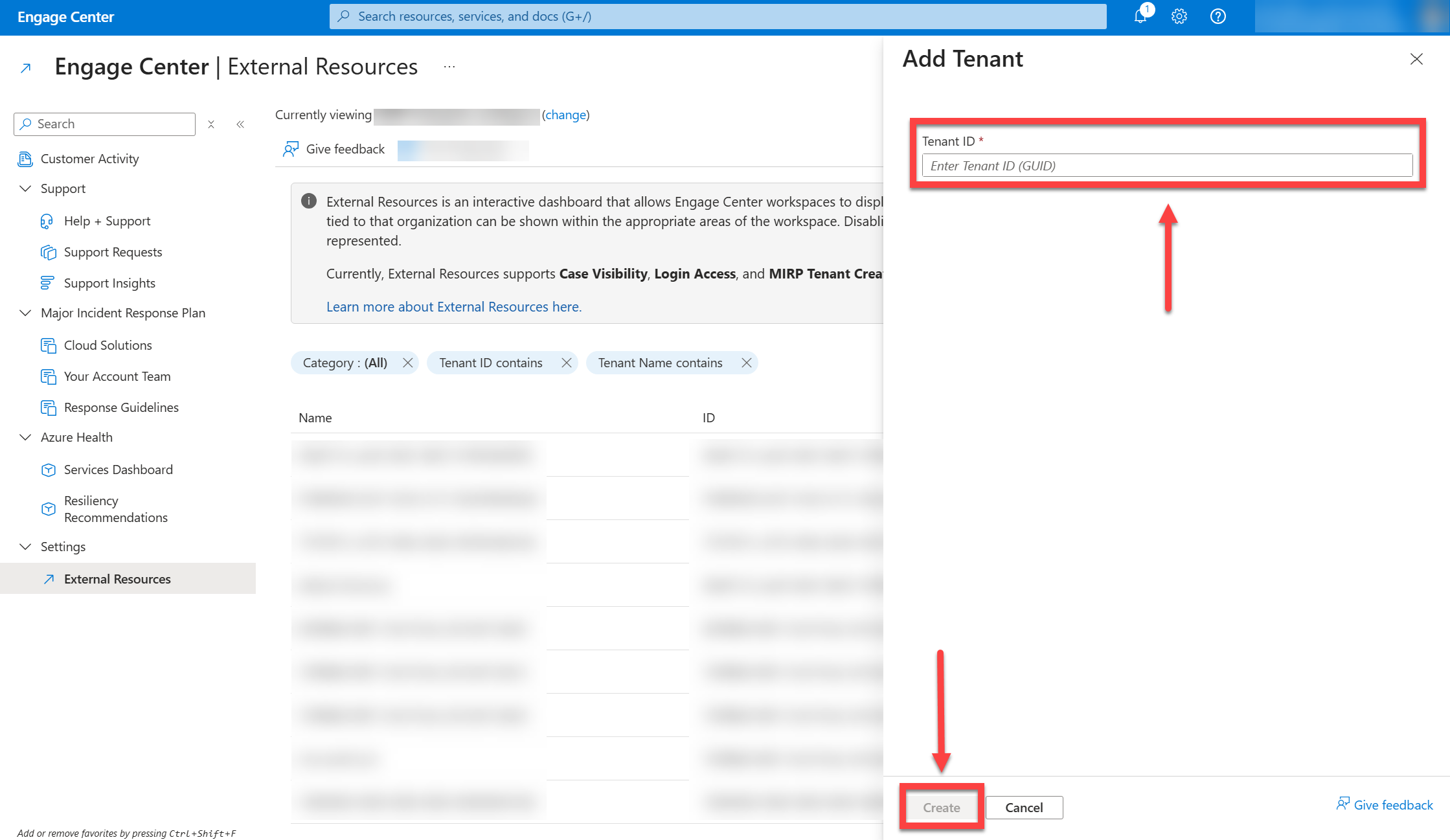
Task: Remove the Category filter with its X
Action: tap(407, 363)
